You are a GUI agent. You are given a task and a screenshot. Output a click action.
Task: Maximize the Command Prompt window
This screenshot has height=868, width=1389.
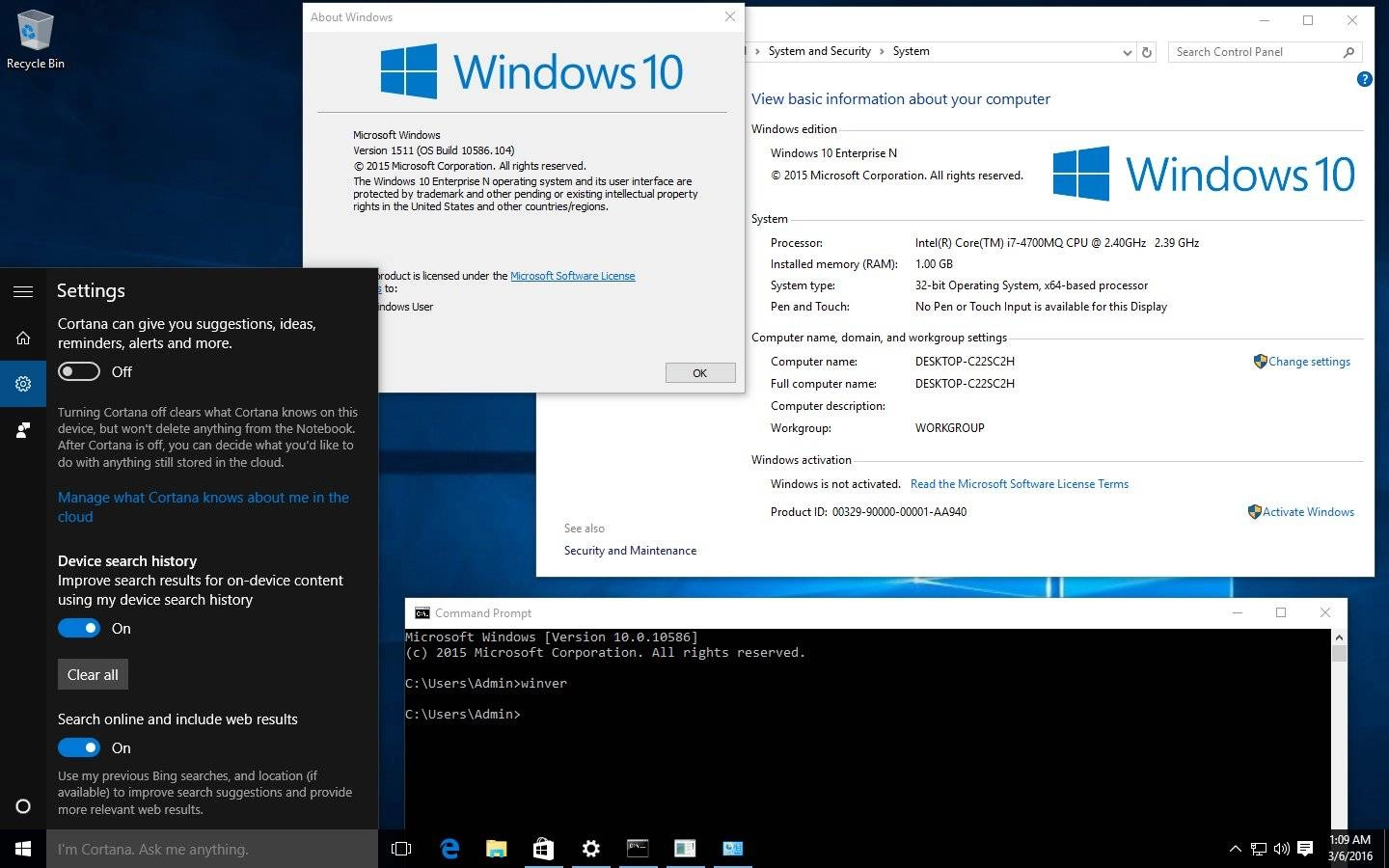pos(1281,612)
